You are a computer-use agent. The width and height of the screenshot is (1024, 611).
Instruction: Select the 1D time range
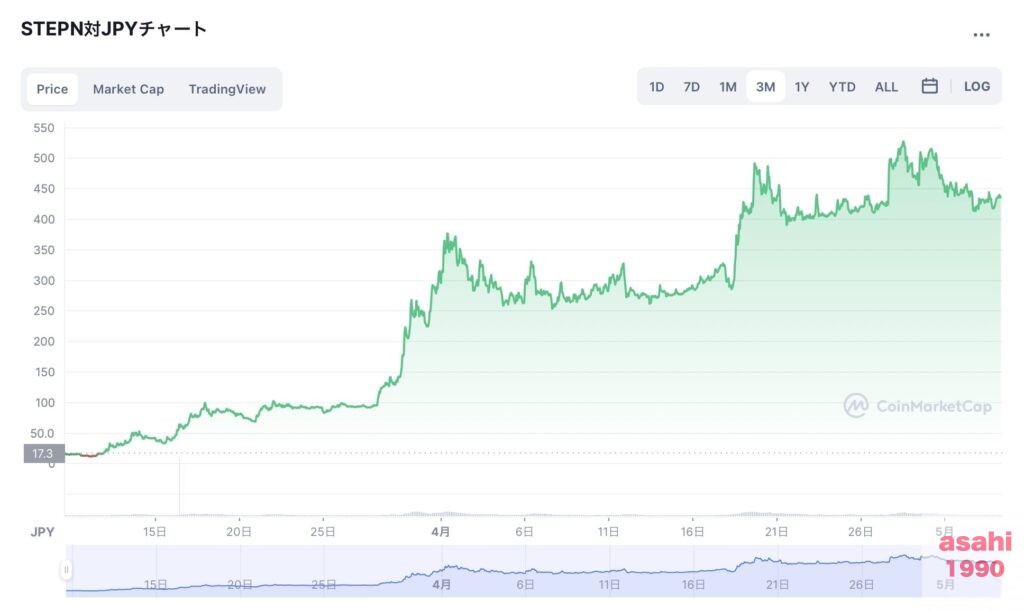[656, 87]
